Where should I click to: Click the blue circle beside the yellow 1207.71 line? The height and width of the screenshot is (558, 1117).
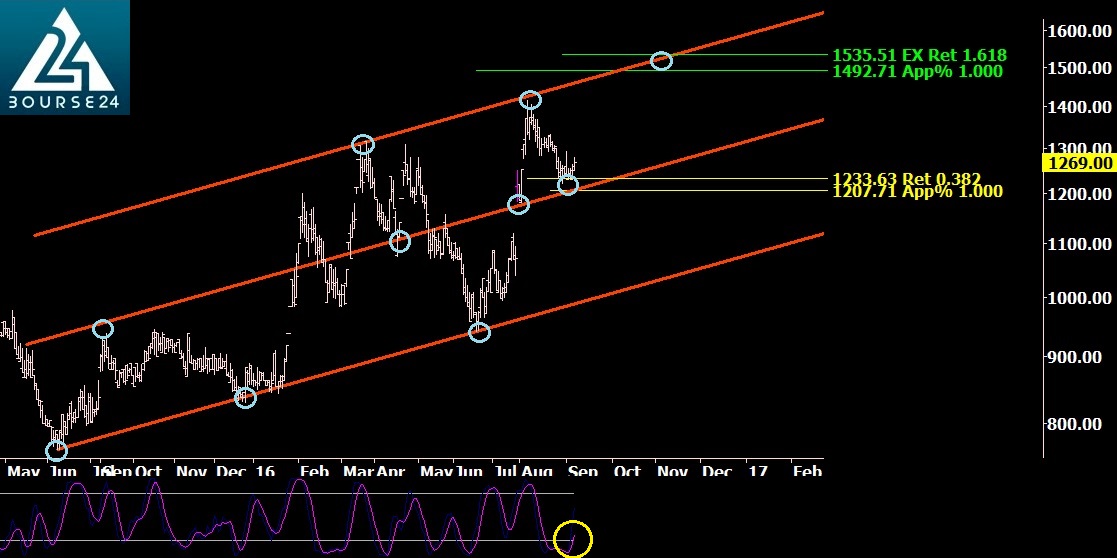(567, 186)
